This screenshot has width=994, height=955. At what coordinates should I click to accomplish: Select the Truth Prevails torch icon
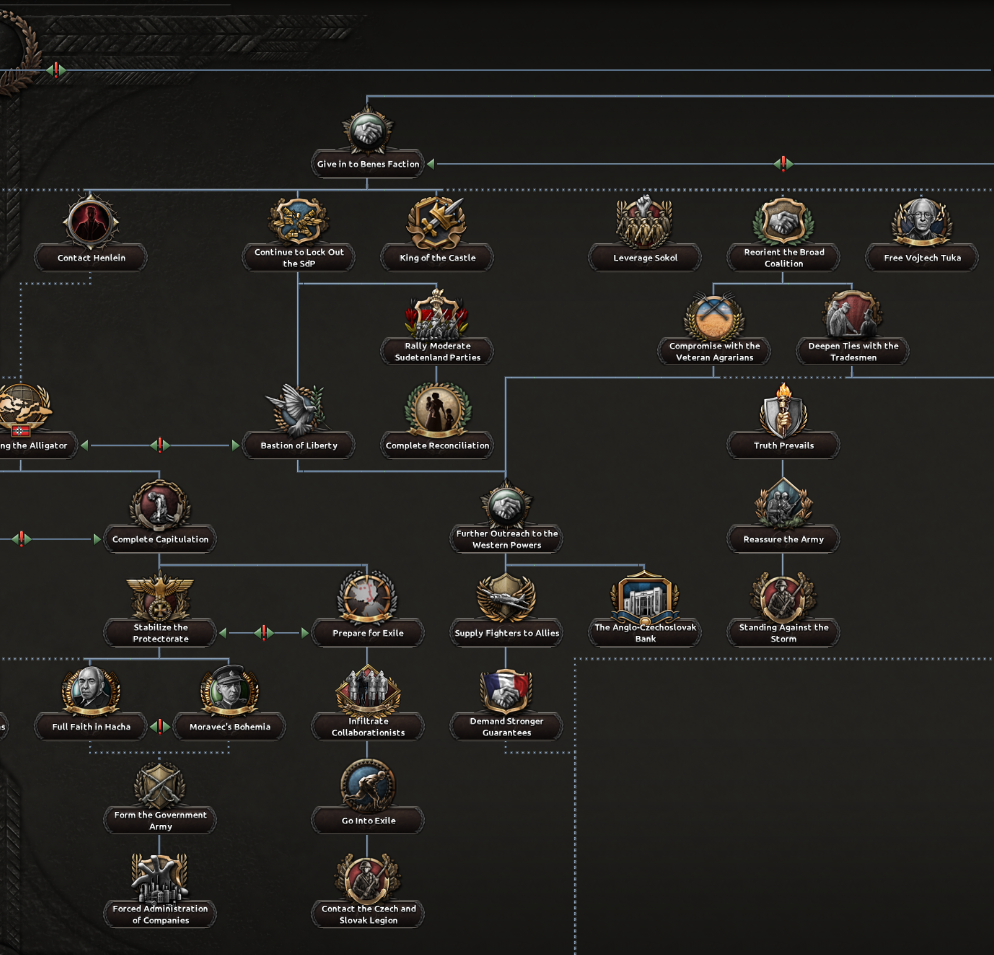783,410
